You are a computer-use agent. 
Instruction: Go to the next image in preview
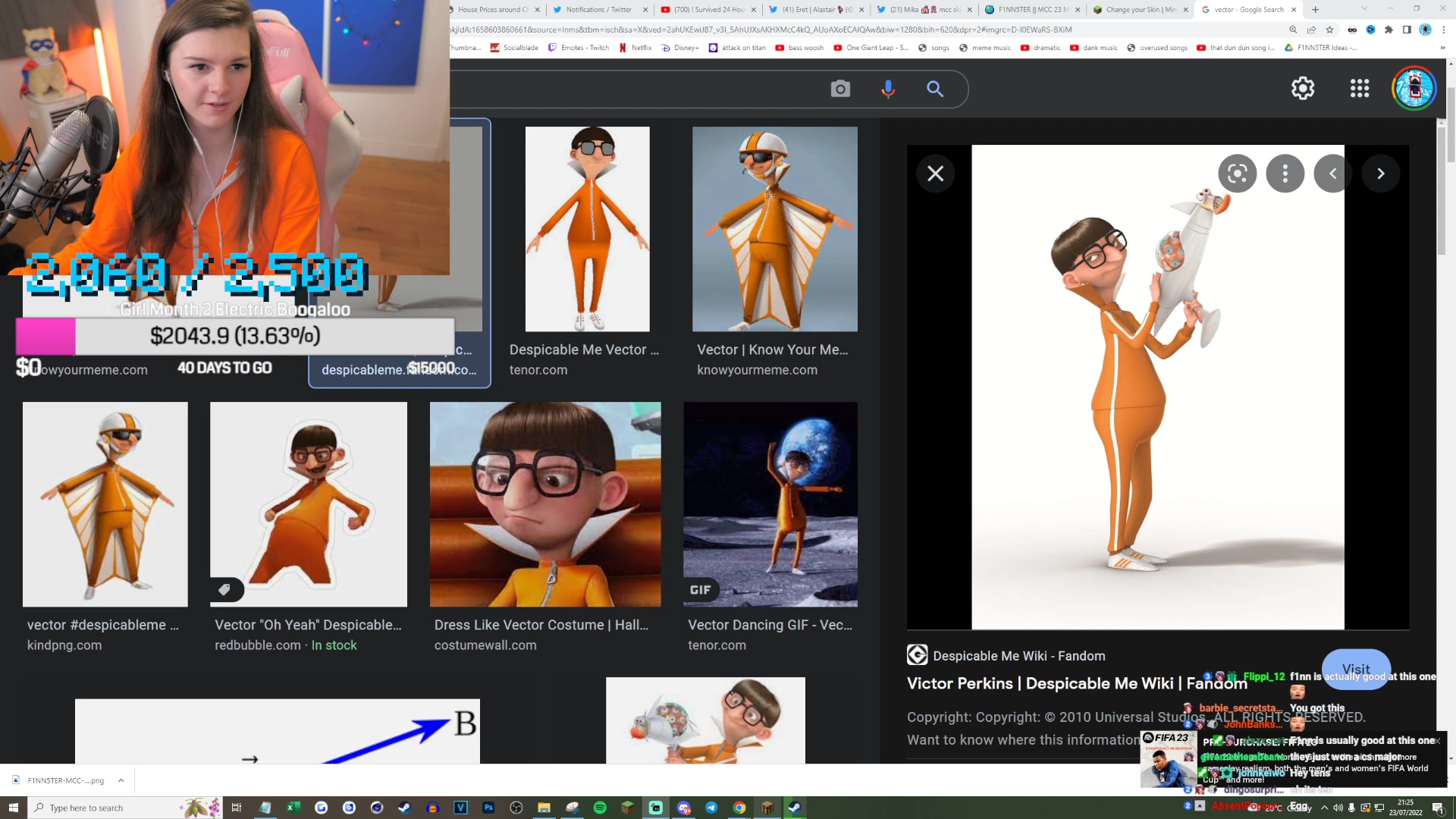1381,174
